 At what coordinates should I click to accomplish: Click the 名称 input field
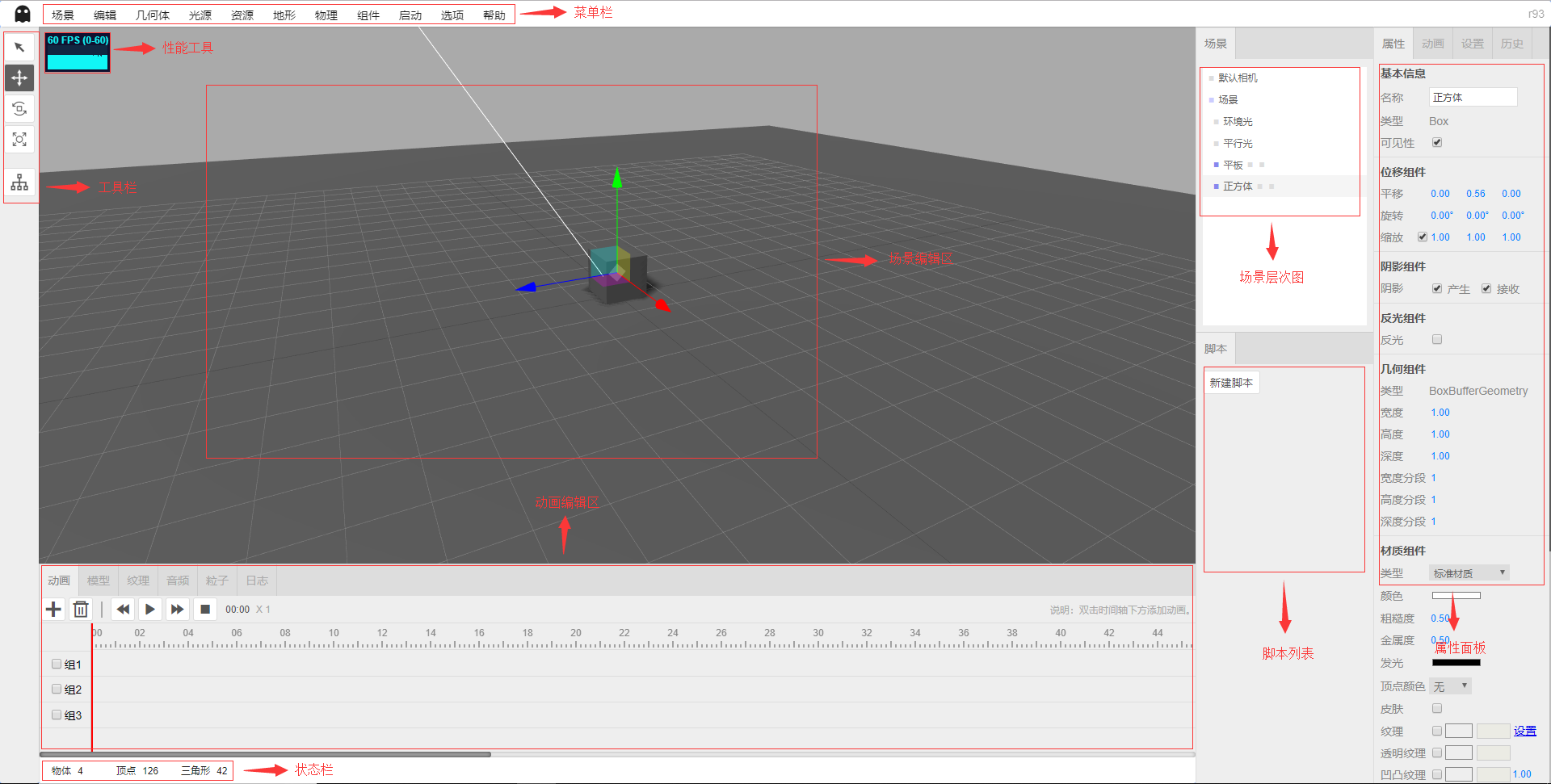click(1473, 98)
